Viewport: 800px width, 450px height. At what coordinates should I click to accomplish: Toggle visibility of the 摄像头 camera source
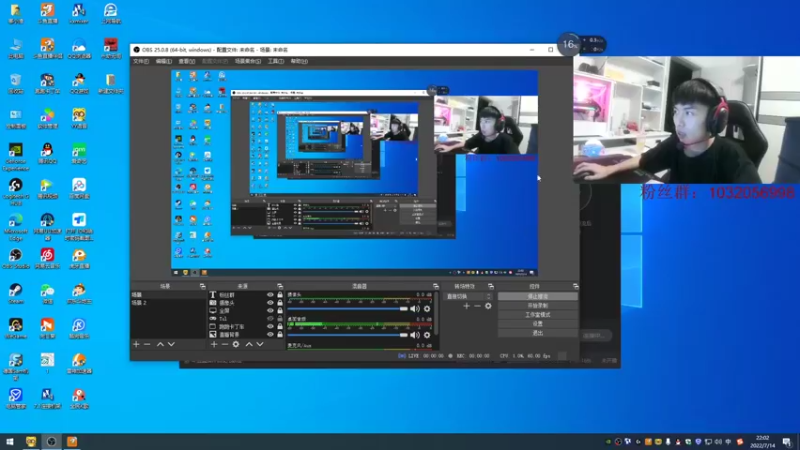(270, 303)
